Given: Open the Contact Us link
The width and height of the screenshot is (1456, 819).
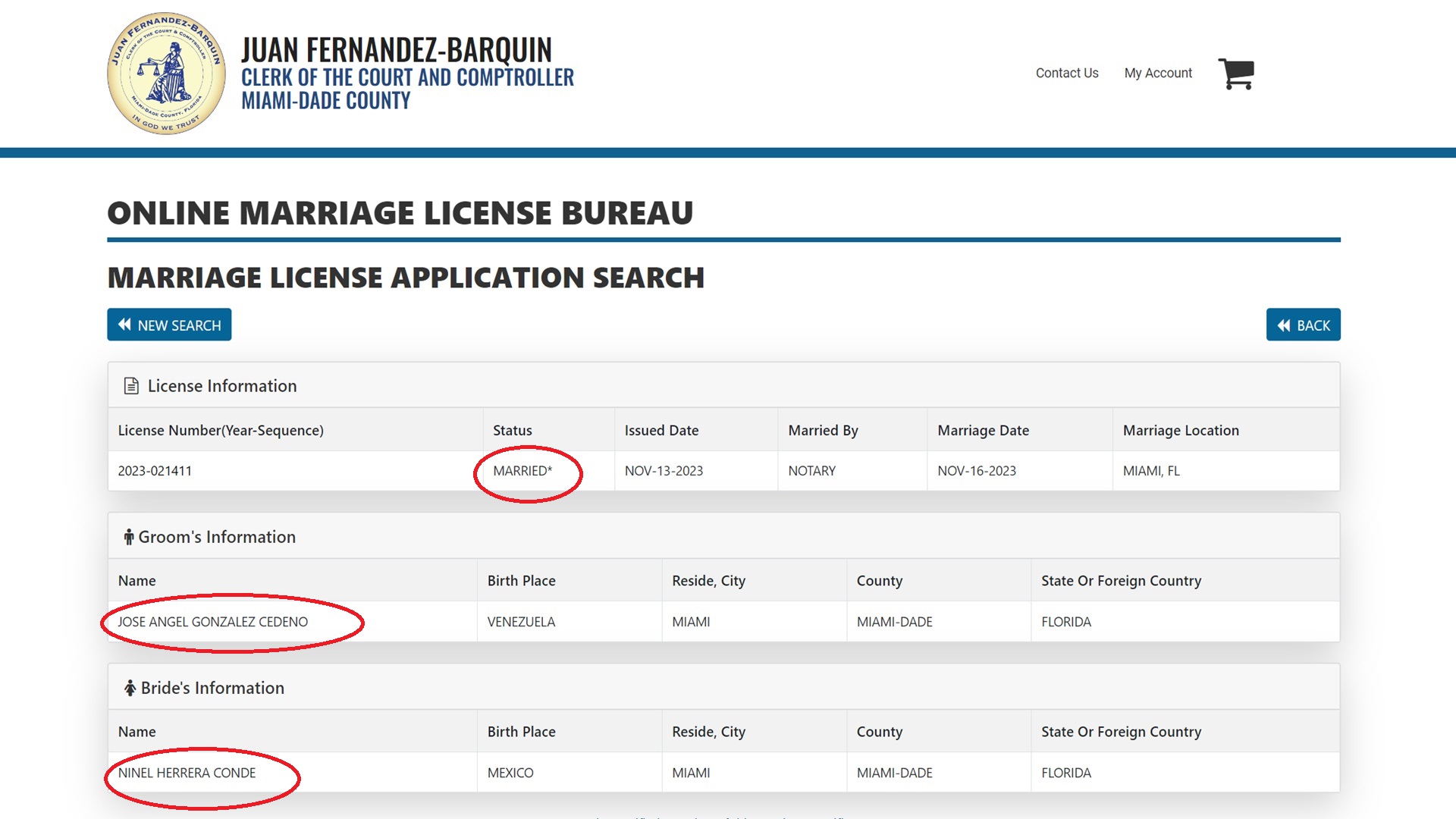Looking at the screenshot, I should [1067, 73].
